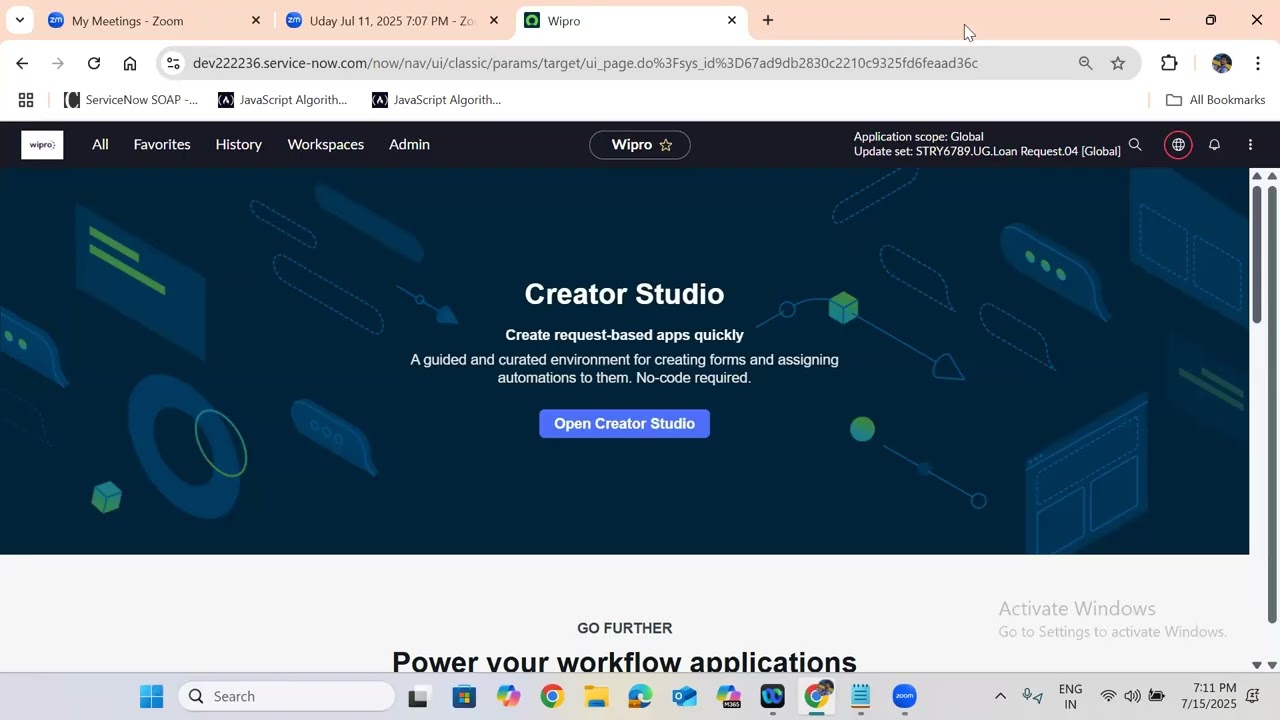Open the ServiceNow global search icon
Viewport: 1280px width, 720px height.
click(1135, 145)
